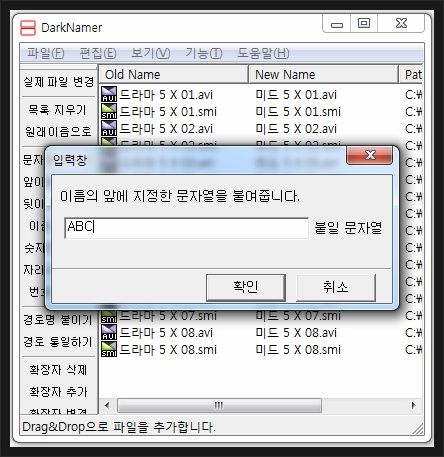Viewport: 444px width, 457px height.
Task: Close the 입력창 dialog with red X
Action: coord(369,155)
